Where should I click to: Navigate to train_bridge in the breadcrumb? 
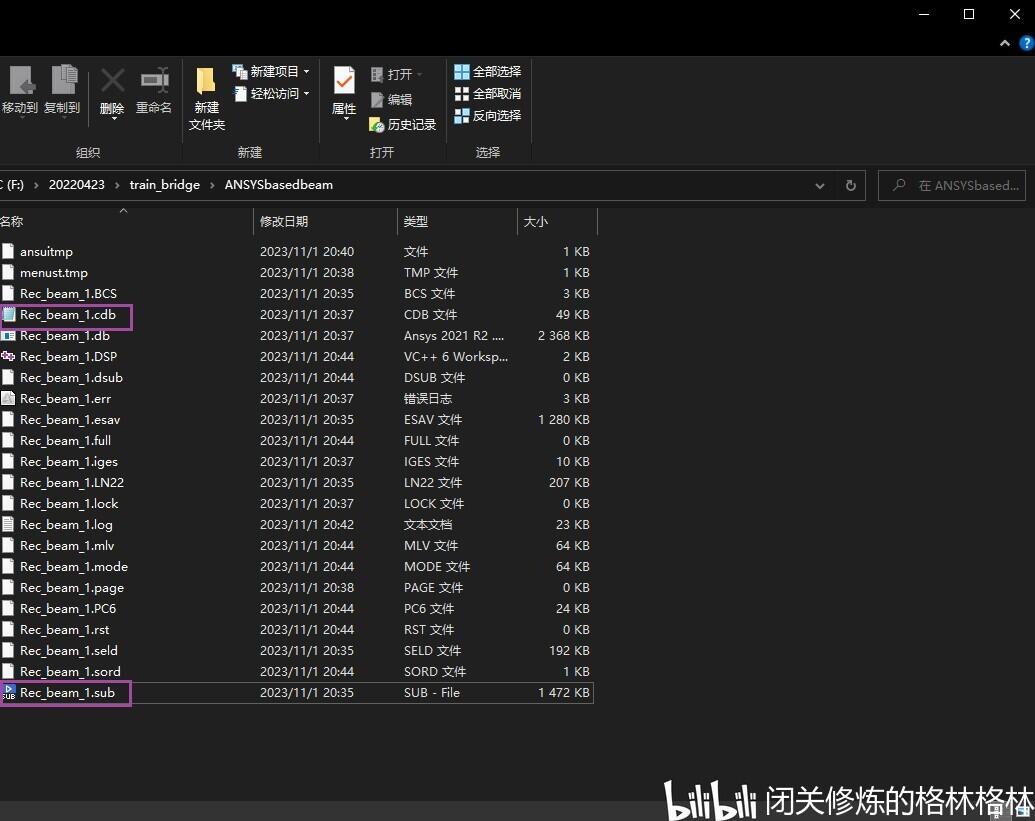click(x=164, y=185)
